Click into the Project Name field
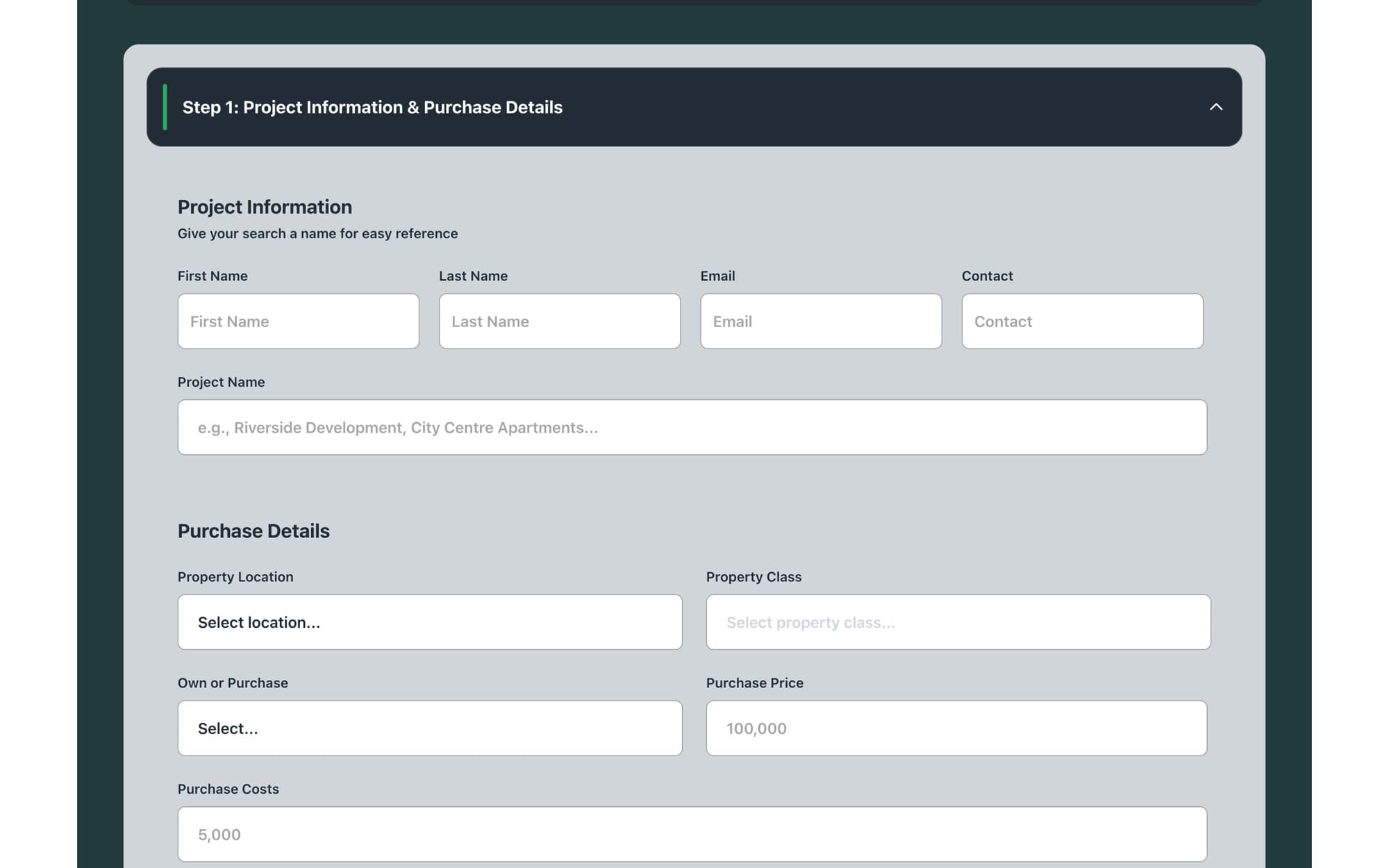This screenshot has height=868, width=1389. pyautogui.click(x=692, y=427)
